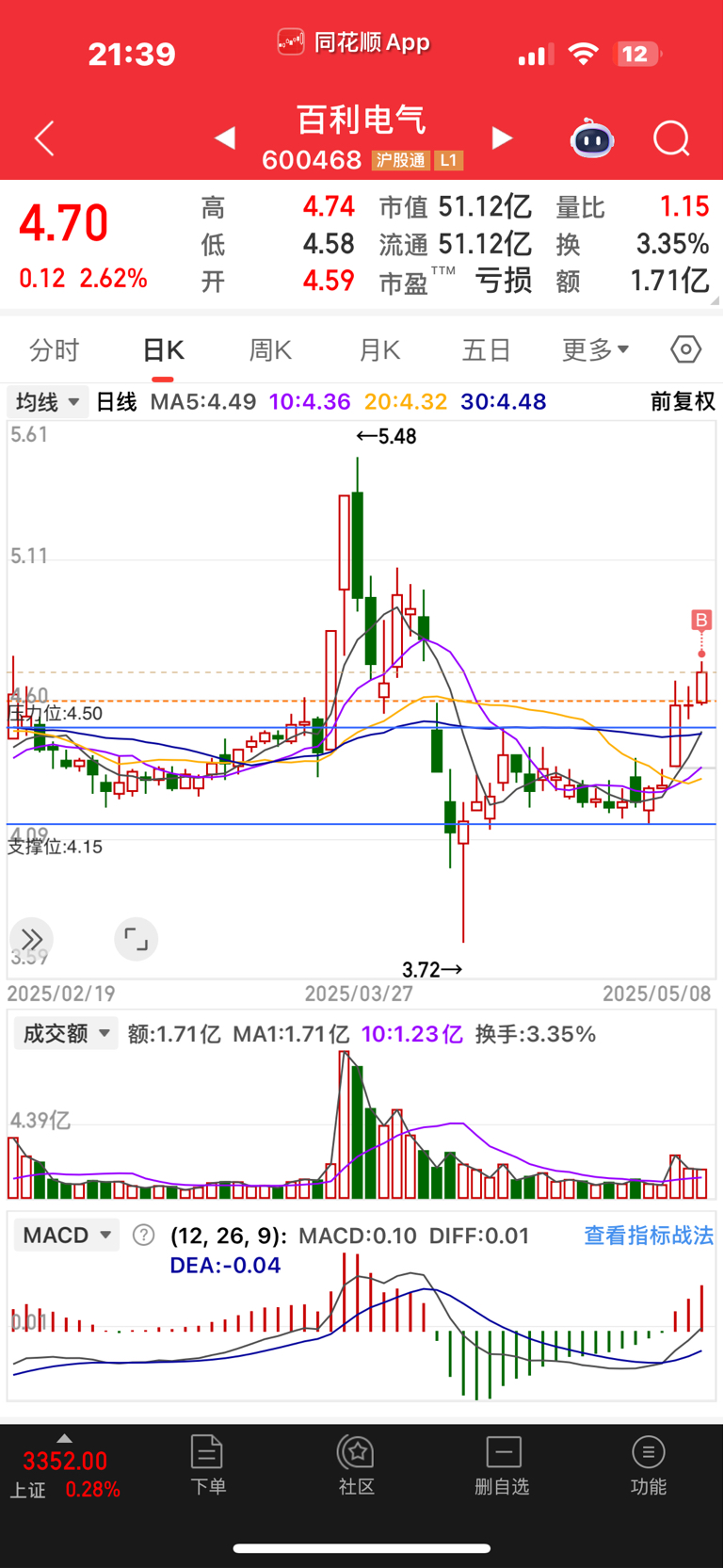
Task: Select 月K tab
Action: coord(379,350)
